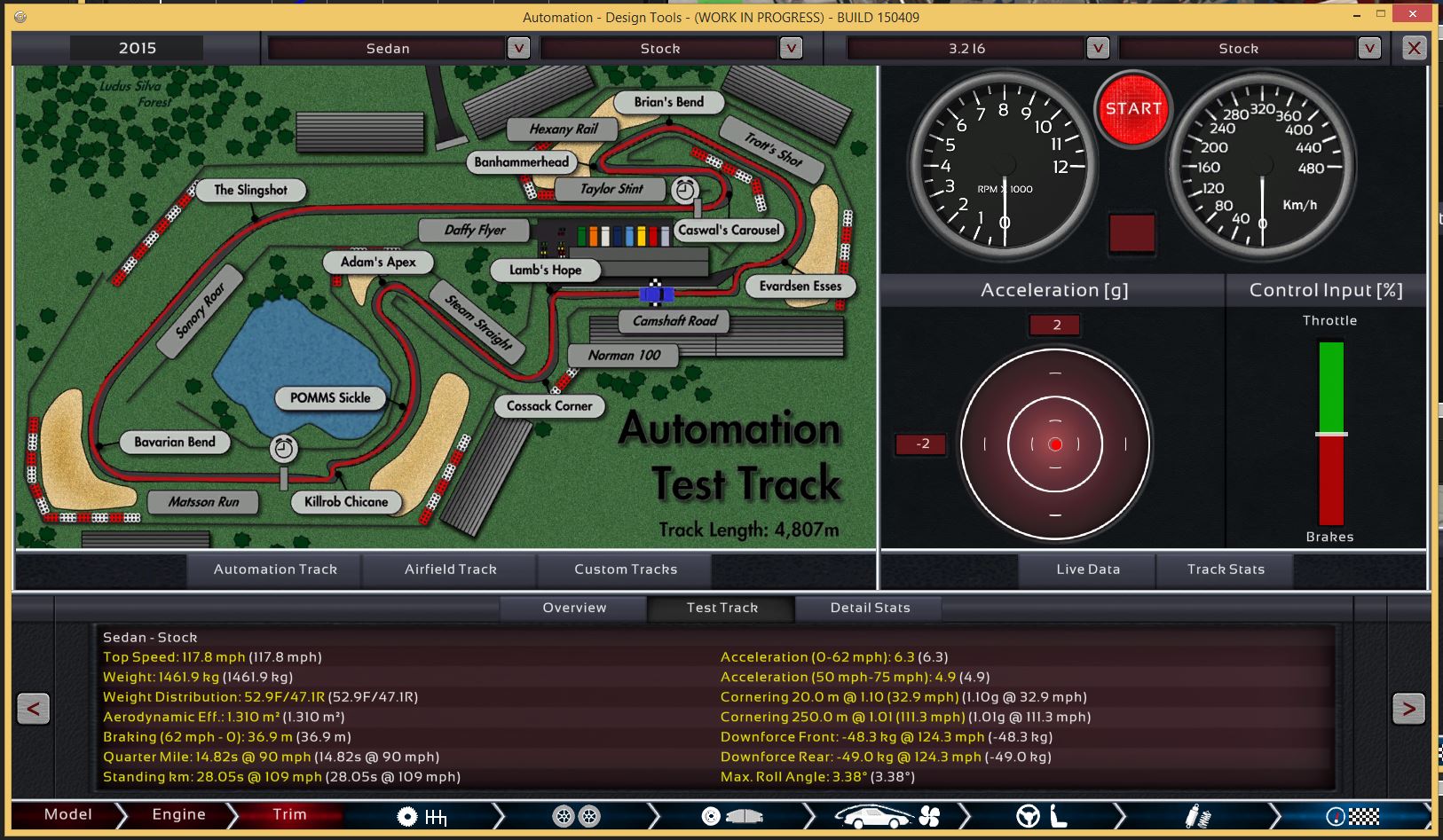Click the throttle and brake input bar

click(x=1330, y=434)
